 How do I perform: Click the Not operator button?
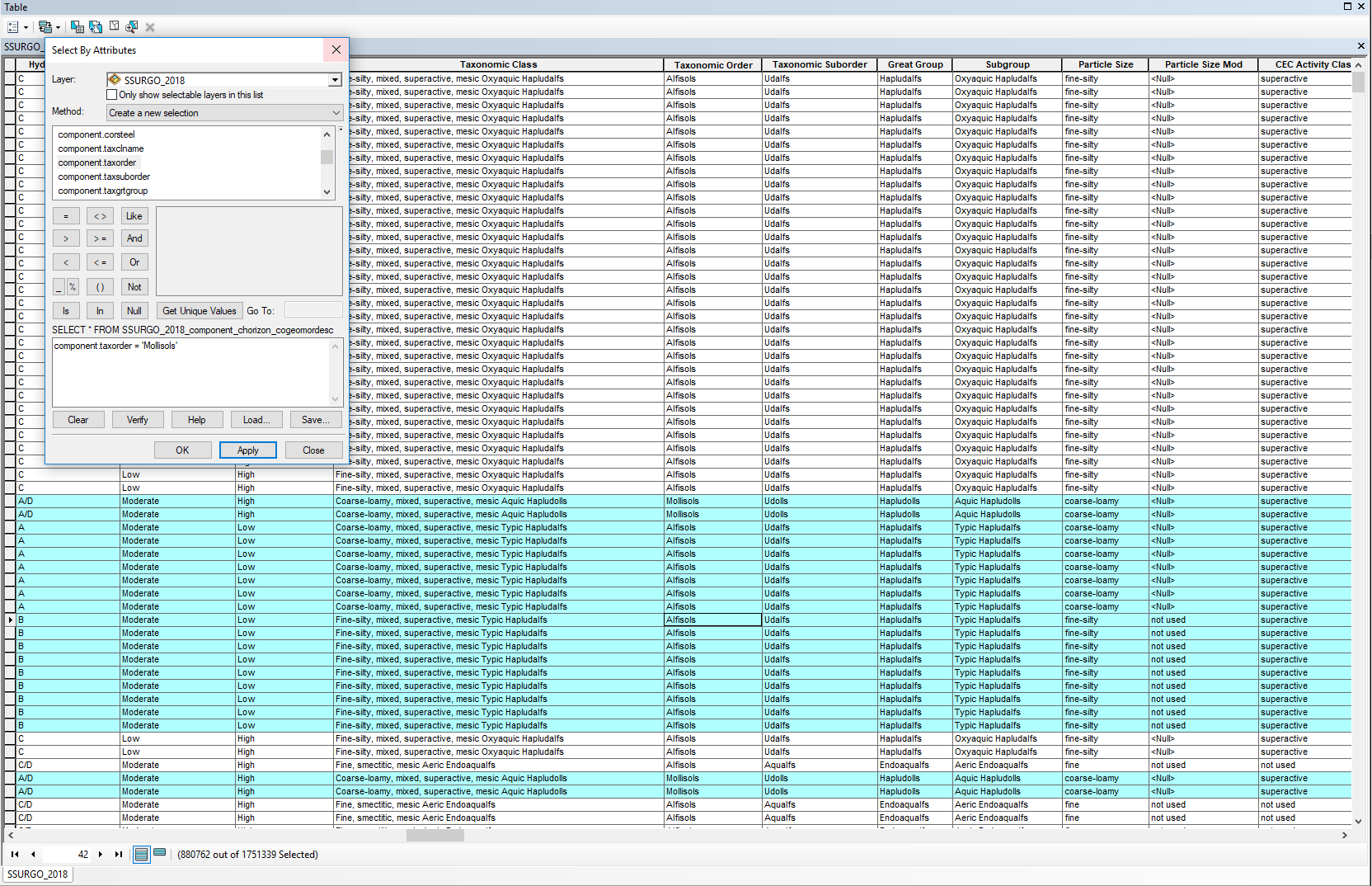134,287
